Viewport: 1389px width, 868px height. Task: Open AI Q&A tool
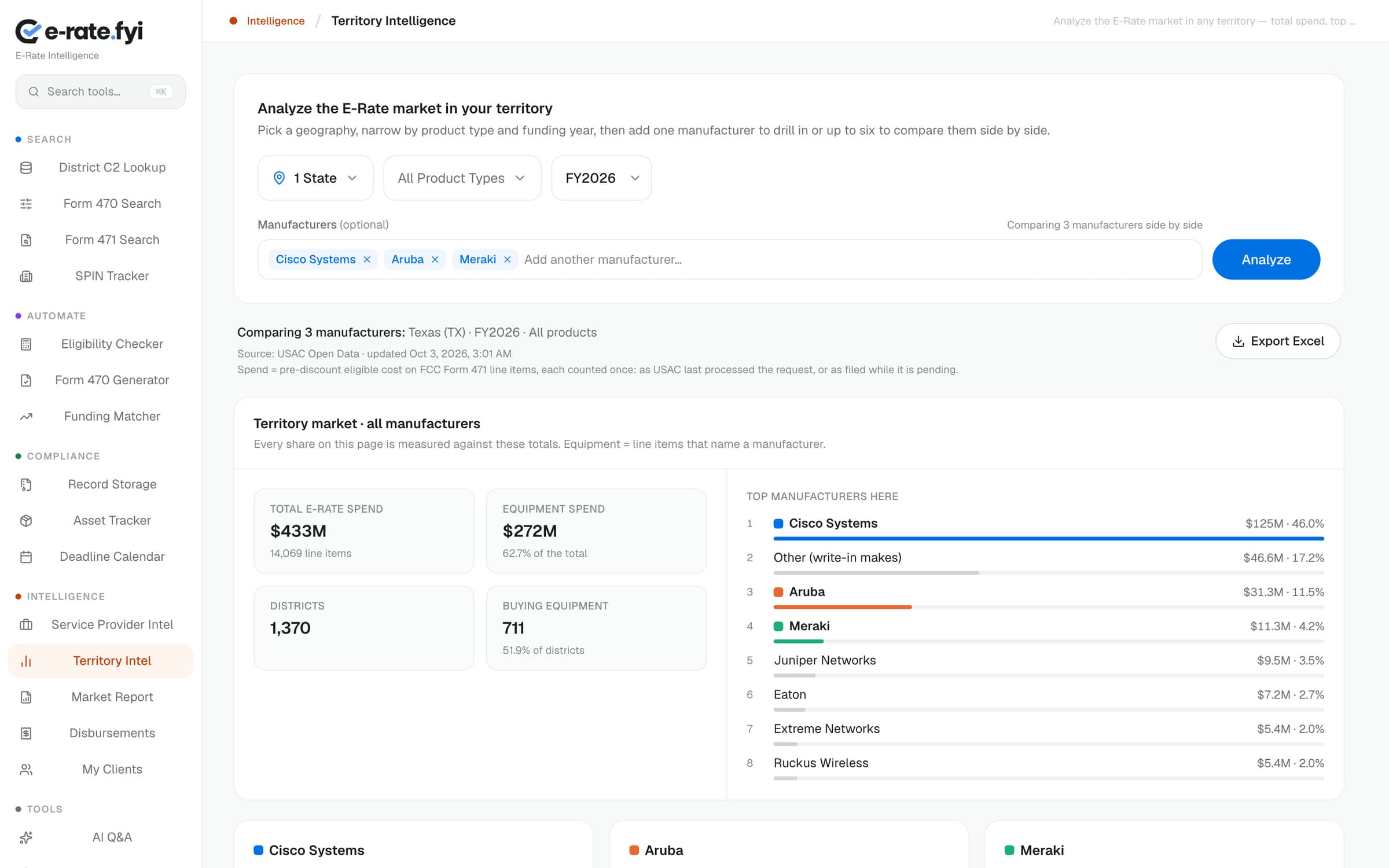(101, 837)
